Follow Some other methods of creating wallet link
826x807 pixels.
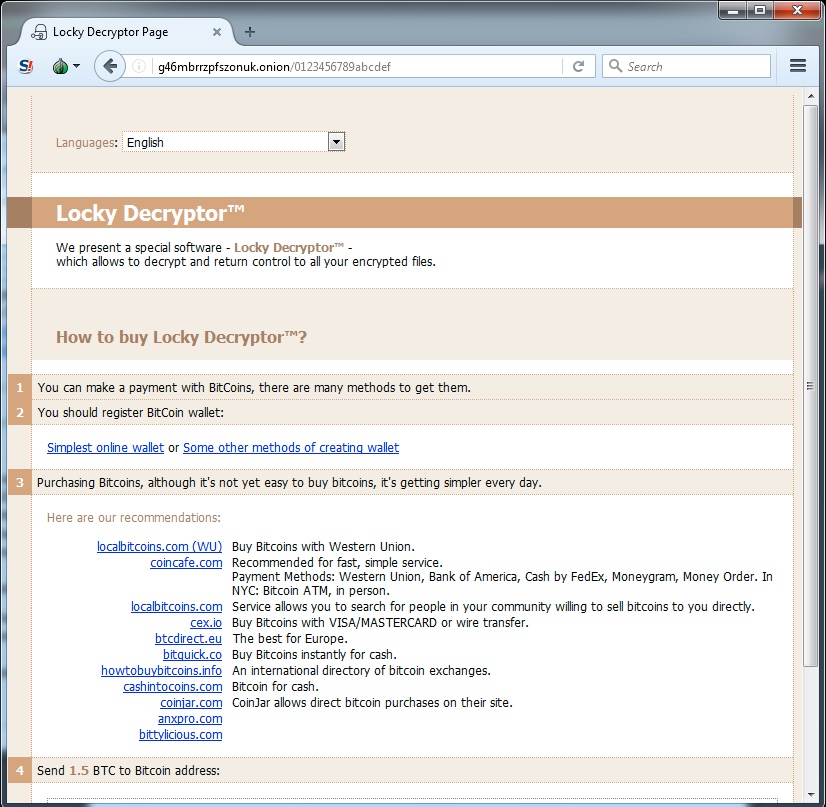pyautogui.click(x=290, y=448)
